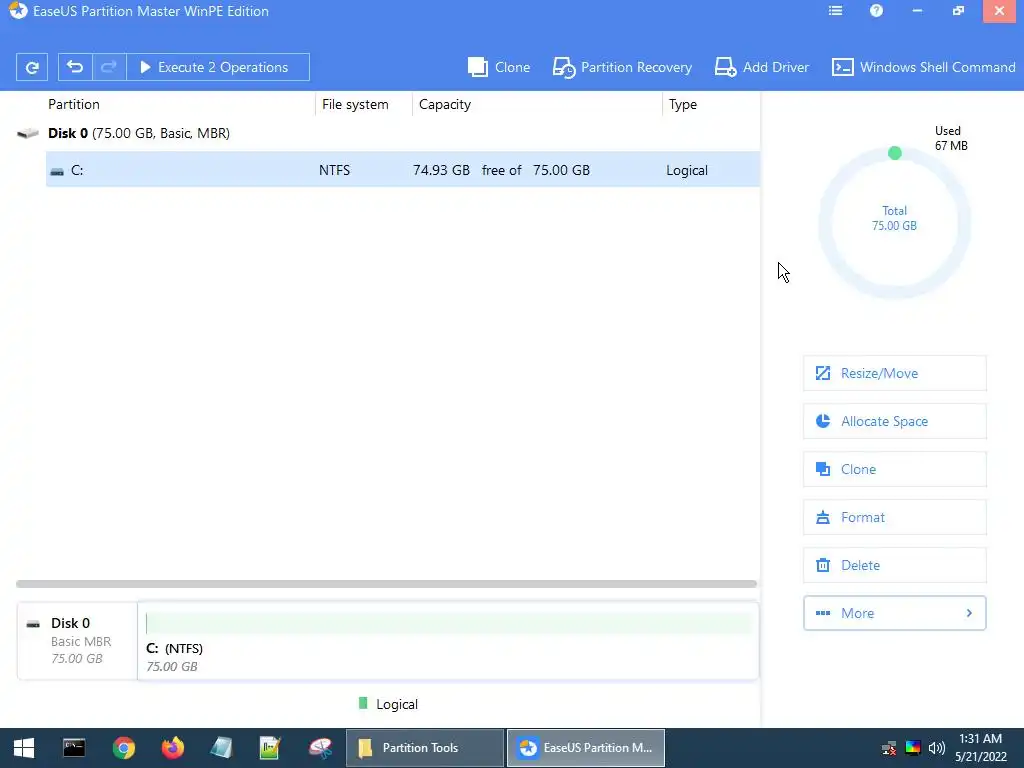Open Add Driver
1024x768 pixels.
761,67
